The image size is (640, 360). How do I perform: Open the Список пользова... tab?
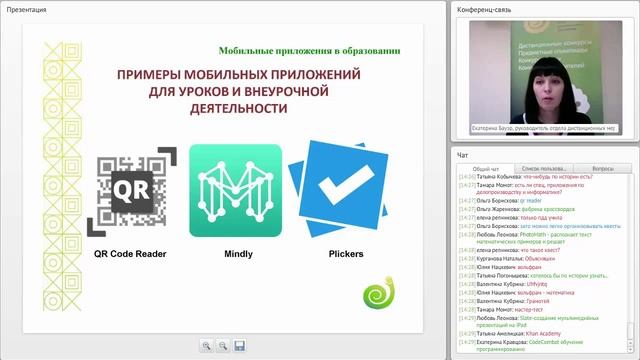coord(544,169)
